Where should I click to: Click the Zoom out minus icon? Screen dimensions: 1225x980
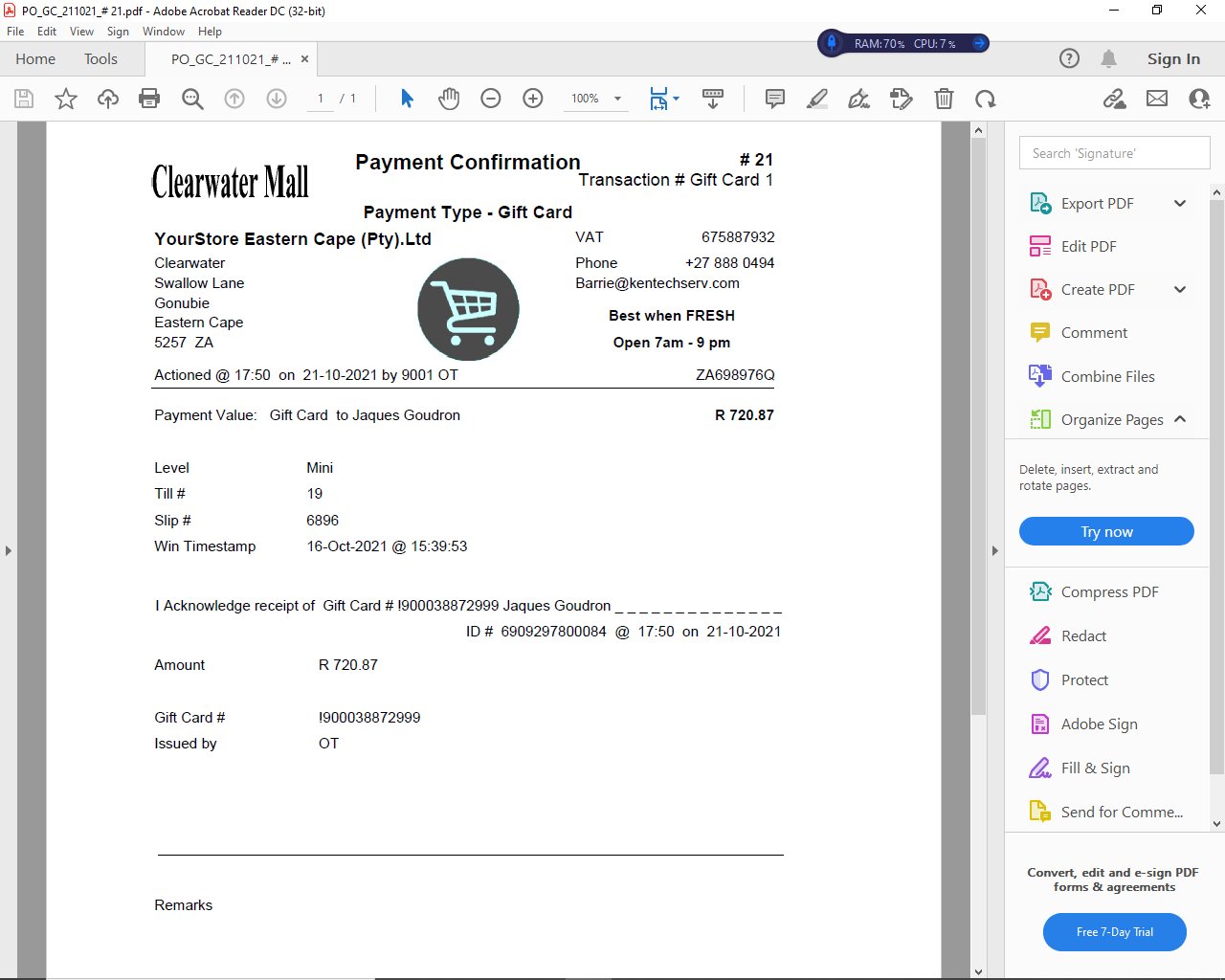click(491, 99)
